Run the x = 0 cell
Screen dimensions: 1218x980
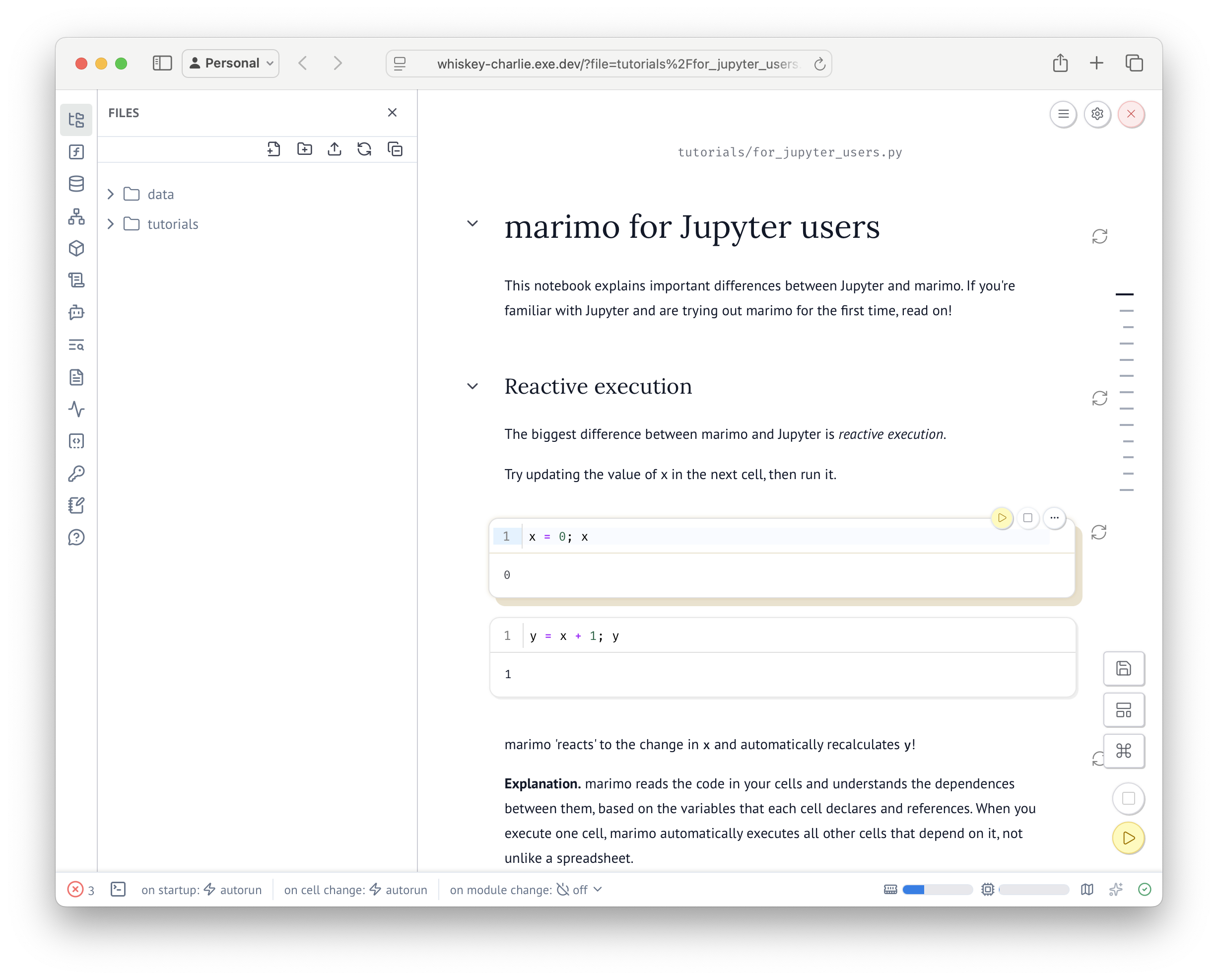coord(1002,518)
